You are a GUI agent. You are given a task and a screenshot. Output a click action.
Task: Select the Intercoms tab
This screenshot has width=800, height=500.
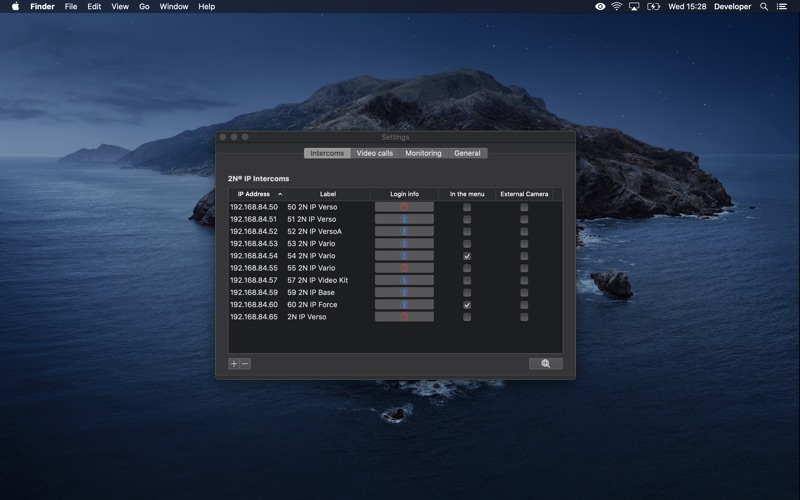327,153
